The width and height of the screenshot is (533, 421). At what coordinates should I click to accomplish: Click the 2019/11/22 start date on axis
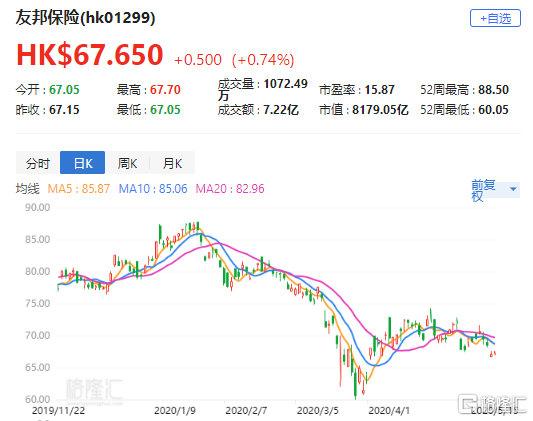[58, 410]
